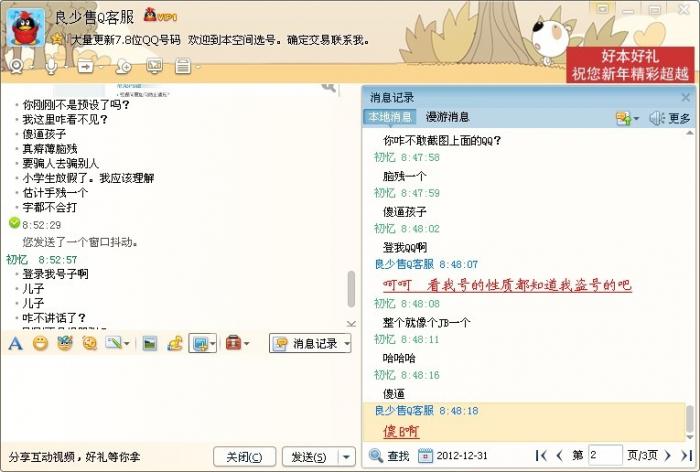The image size is (700, 472).
Task: Click the red underlined message starting 呵呵
Action: pyautogui.click(x=507, y=285)
